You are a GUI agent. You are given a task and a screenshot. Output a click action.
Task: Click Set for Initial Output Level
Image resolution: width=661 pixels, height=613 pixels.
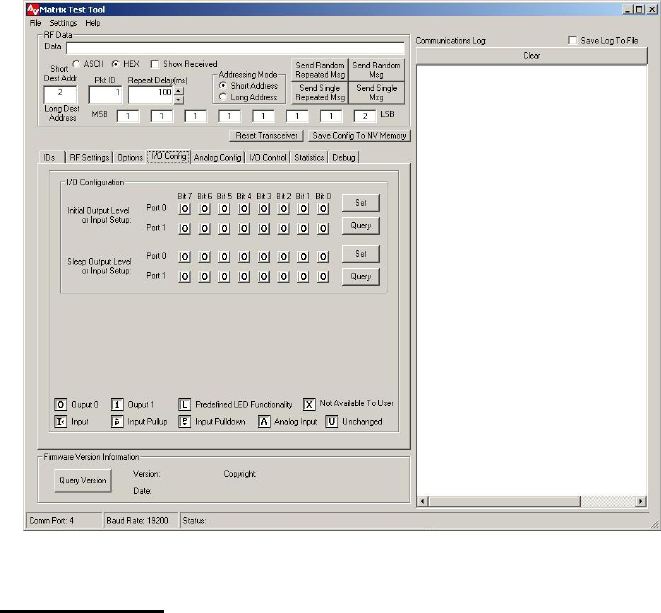[x=361, y=203]
